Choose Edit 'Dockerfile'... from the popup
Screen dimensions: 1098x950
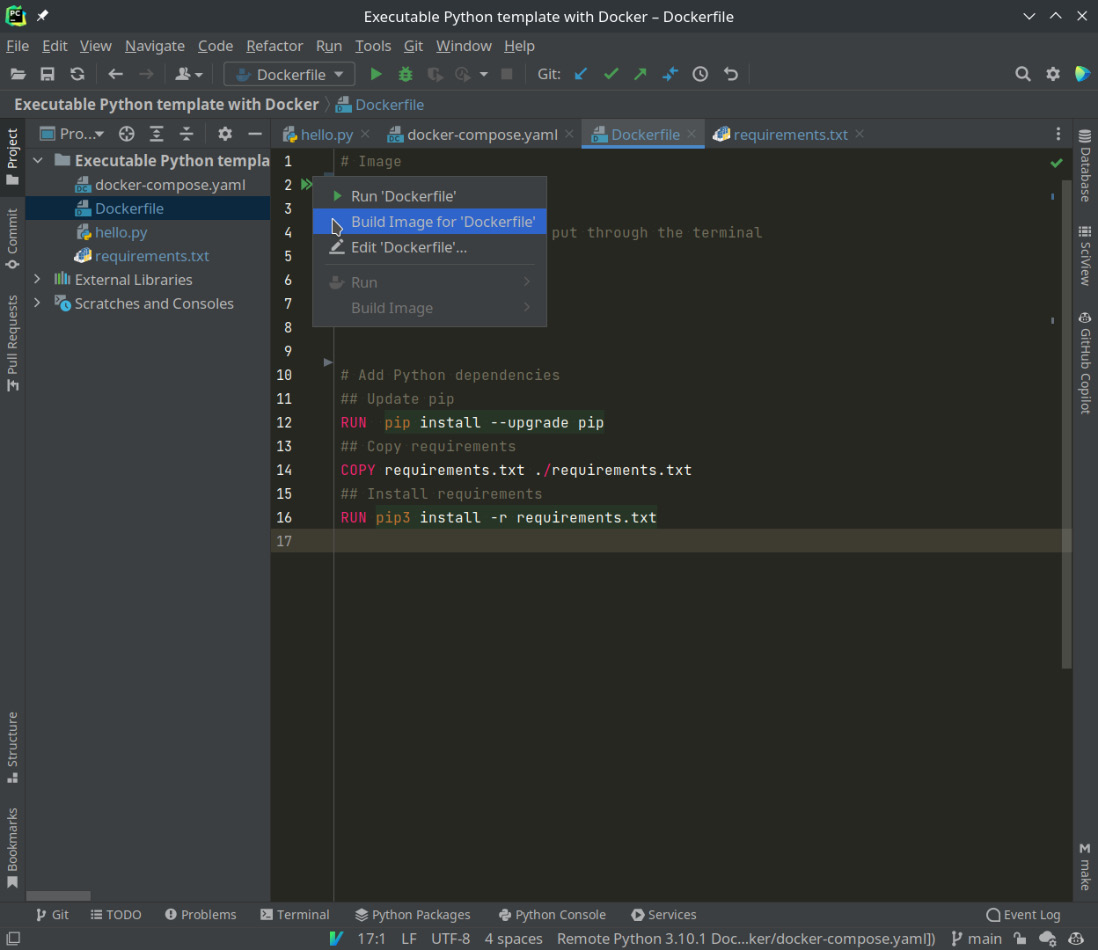[x=429, y=247]
